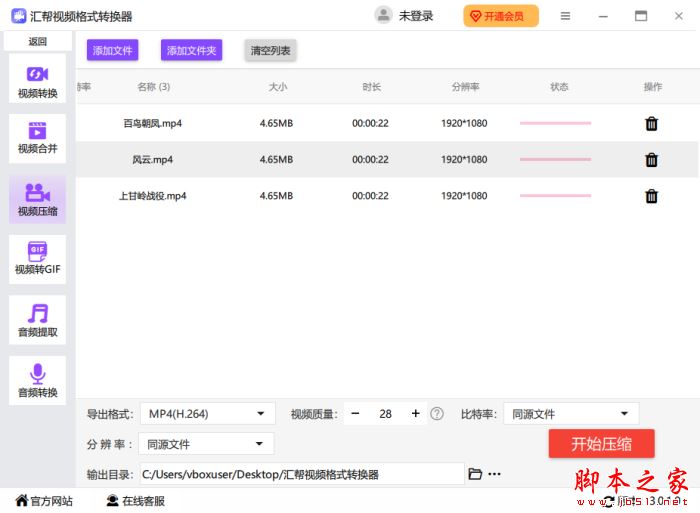Click the 分辨率 column header
This screenshot has height=513, width=700.
coord(465,87)
